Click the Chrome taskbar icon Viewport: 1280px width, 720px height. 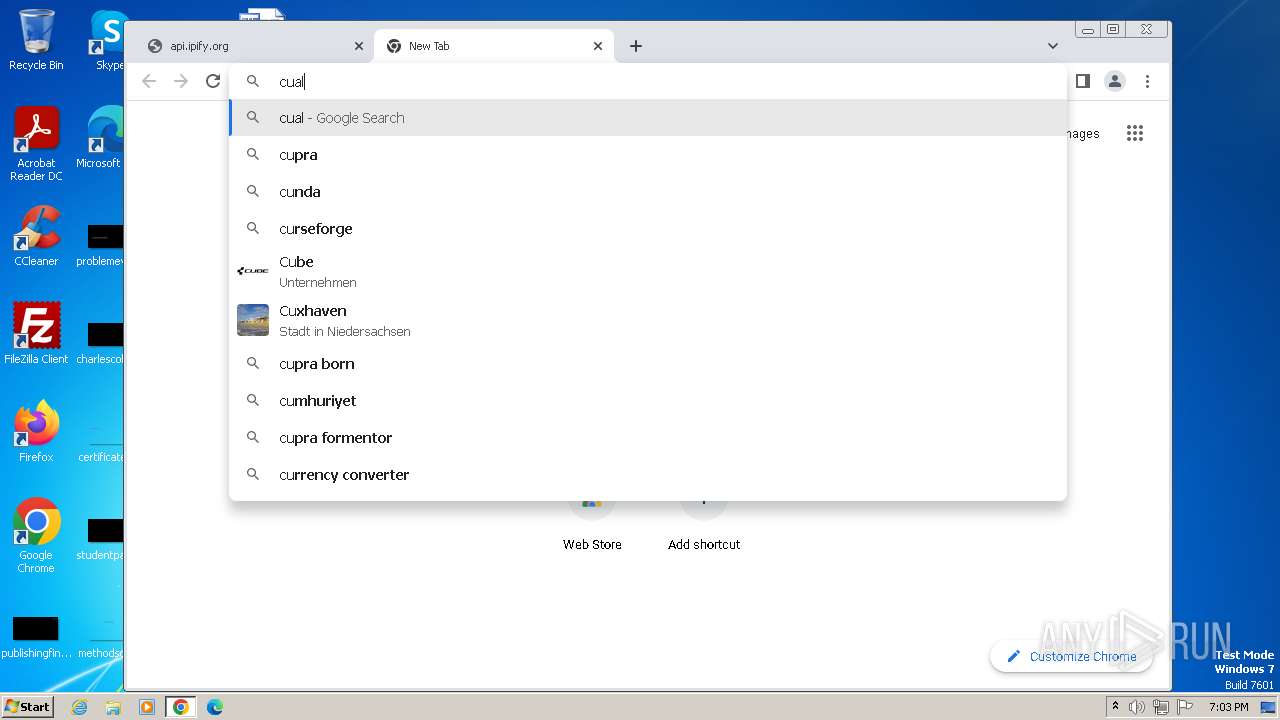tap(181, 707)
